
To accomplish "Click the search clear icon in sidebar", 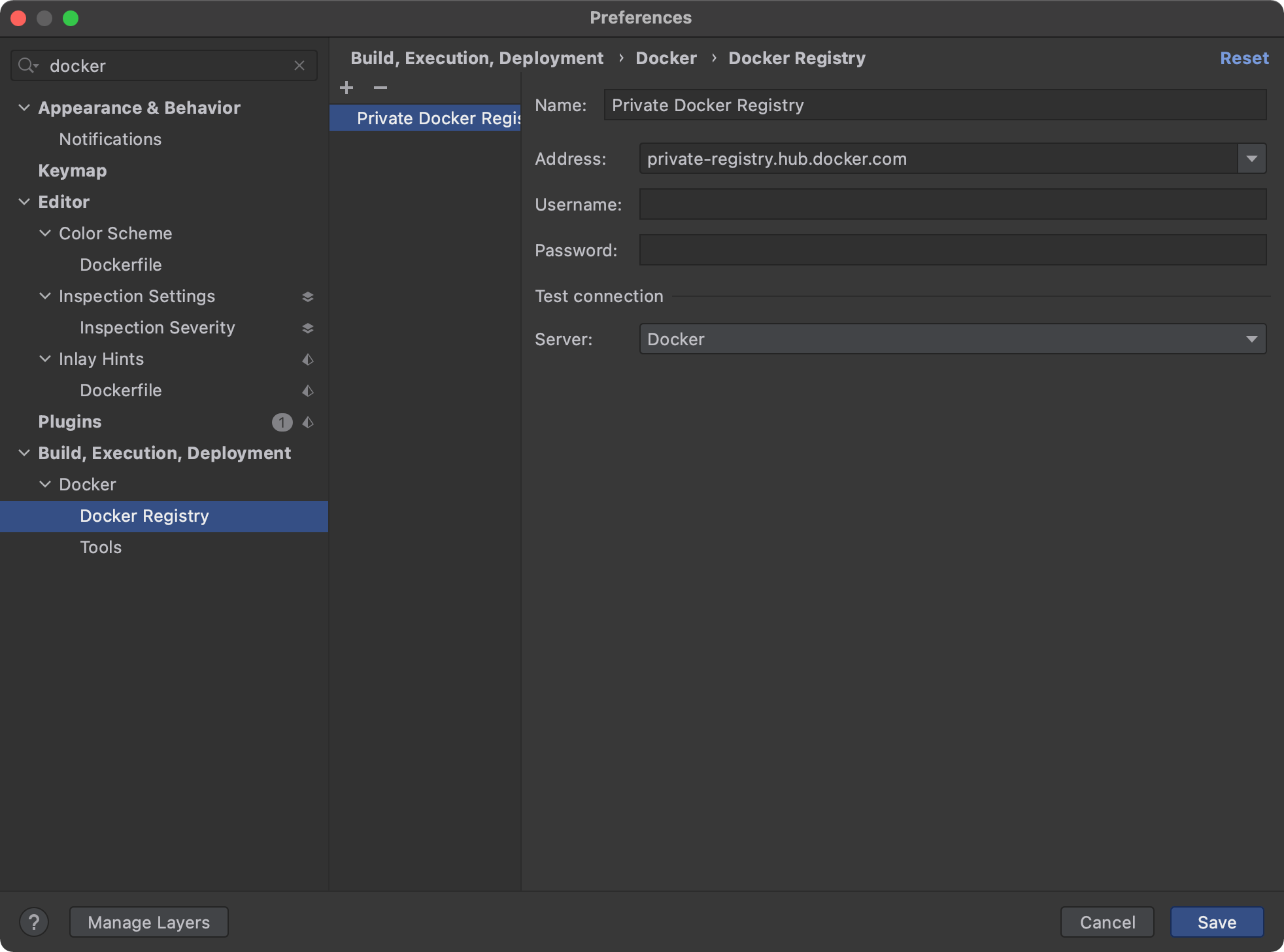I will pyautogui.click(x=301, y=65).
